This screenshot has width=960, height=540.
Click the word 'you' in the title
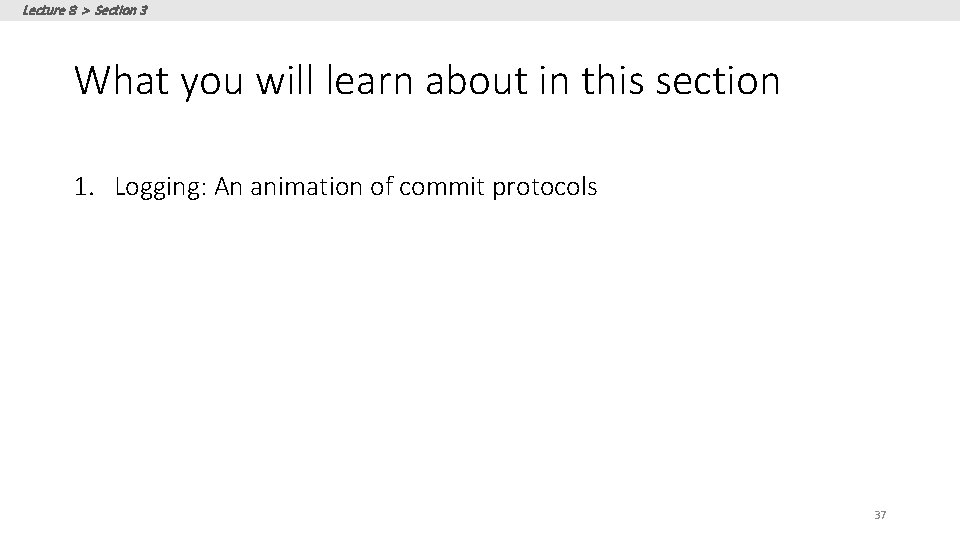(214, 80)
